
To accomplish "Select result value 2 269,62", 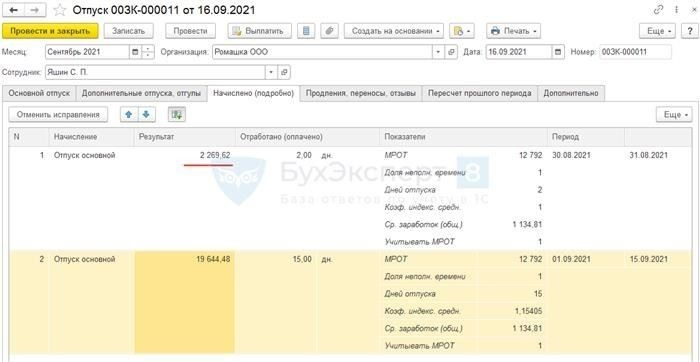I will 215,155.
